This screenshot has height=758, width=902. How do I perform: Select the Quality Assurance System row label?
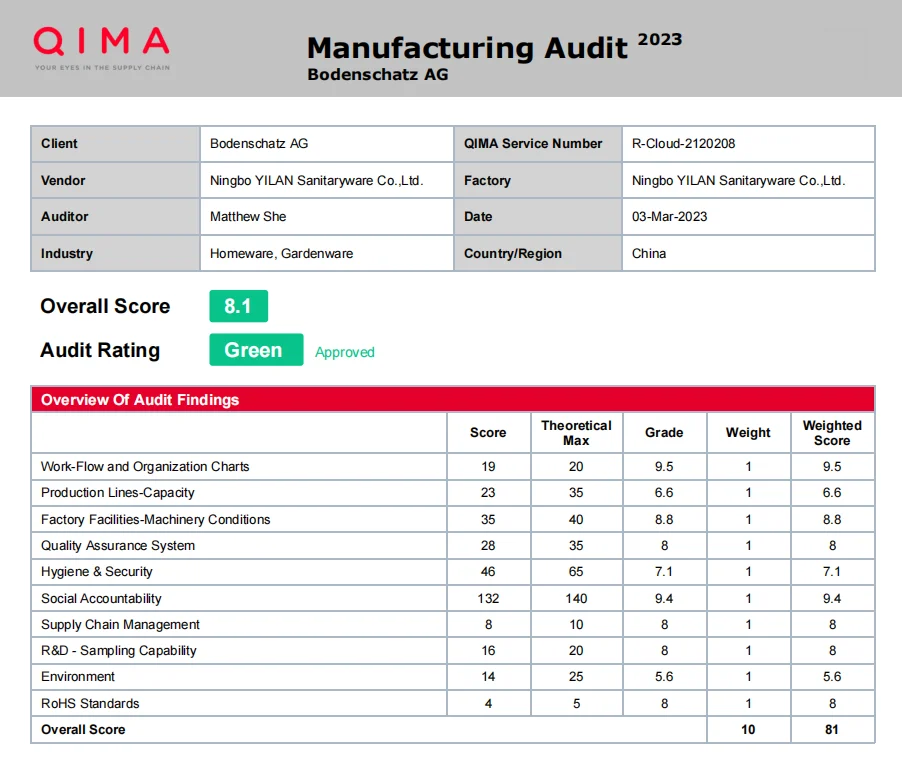pos(118,545)
